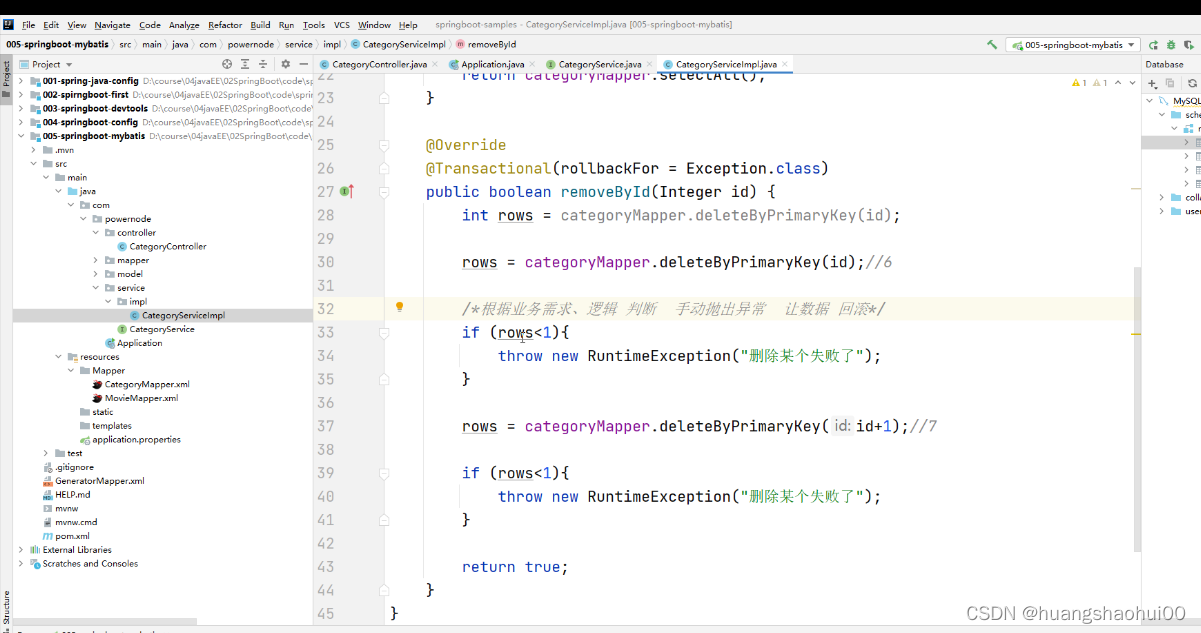Start the Debug session
Image resolution: width=1201 pixels, height=633 pixels.
[1170, 45]
